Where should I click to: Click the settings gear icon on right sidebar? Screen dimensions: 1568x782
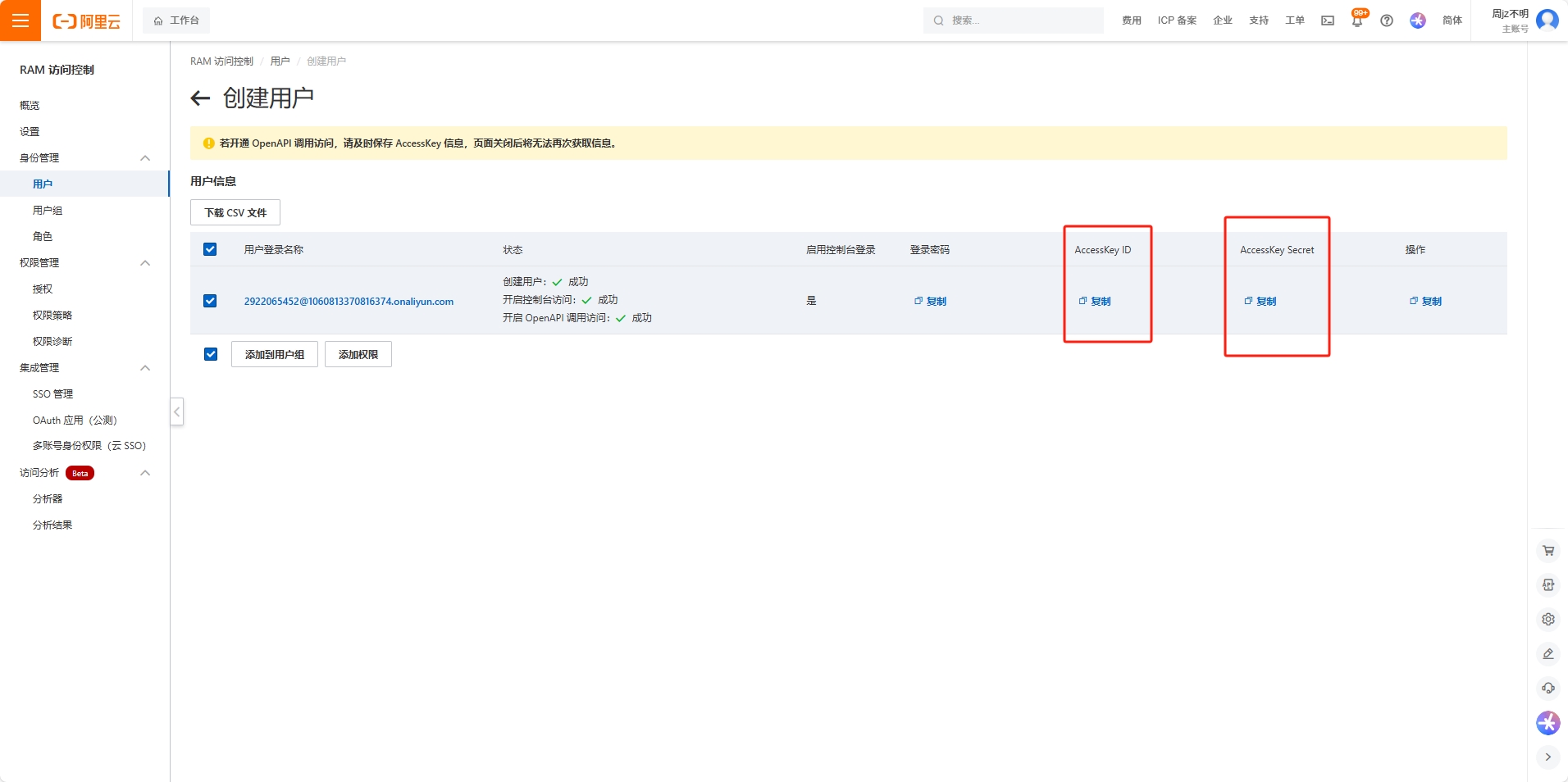[x=1547, y=620]
